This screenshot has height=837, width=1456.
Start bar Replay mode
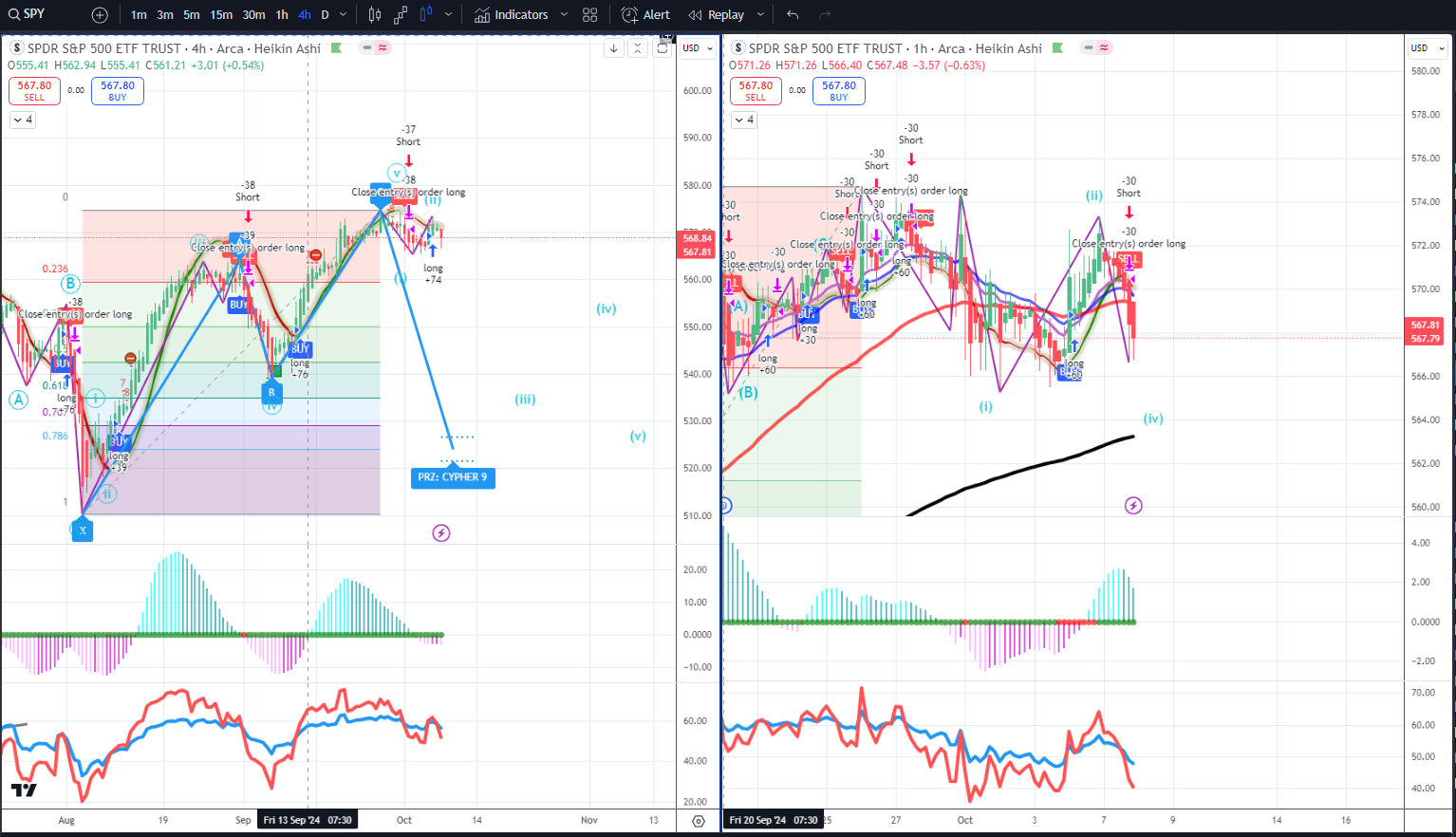[x=717, y=14]
